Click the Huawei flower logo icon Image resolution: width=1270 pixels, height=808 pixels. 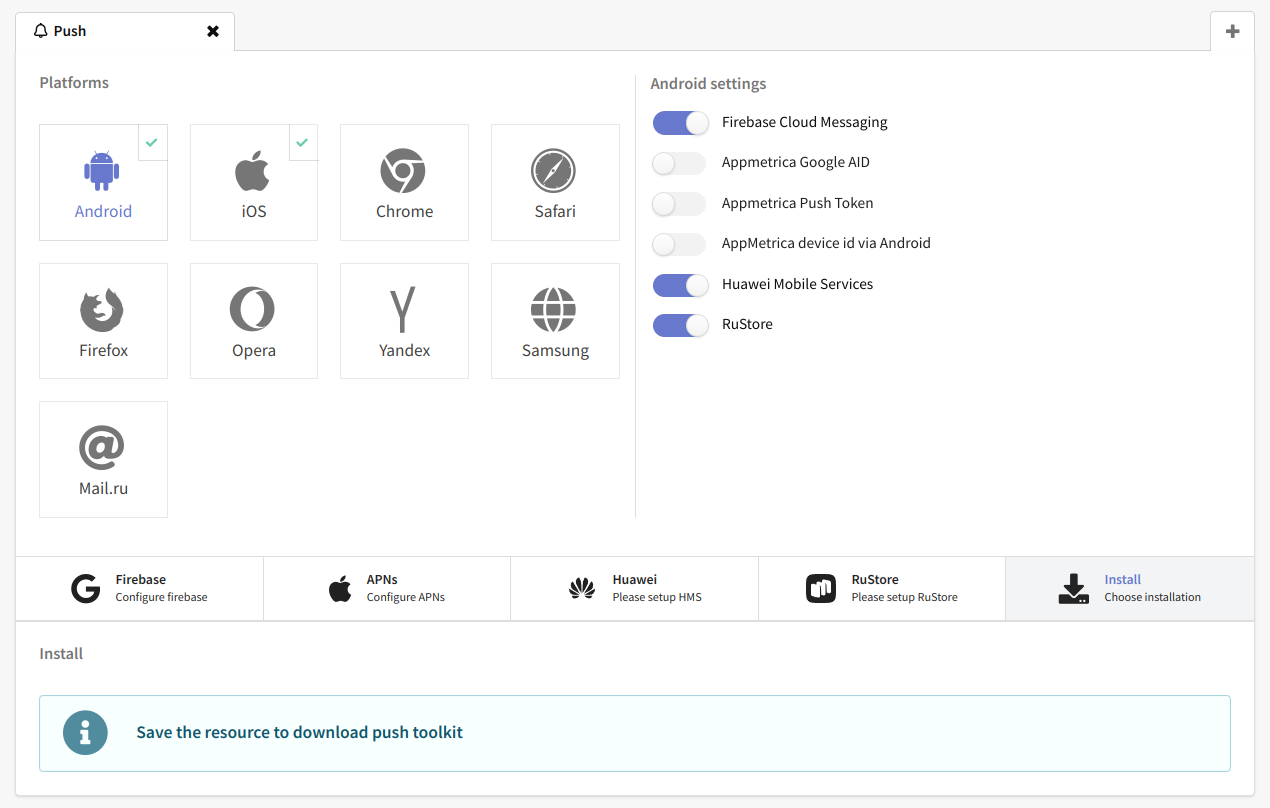click(x=582, y=589)
